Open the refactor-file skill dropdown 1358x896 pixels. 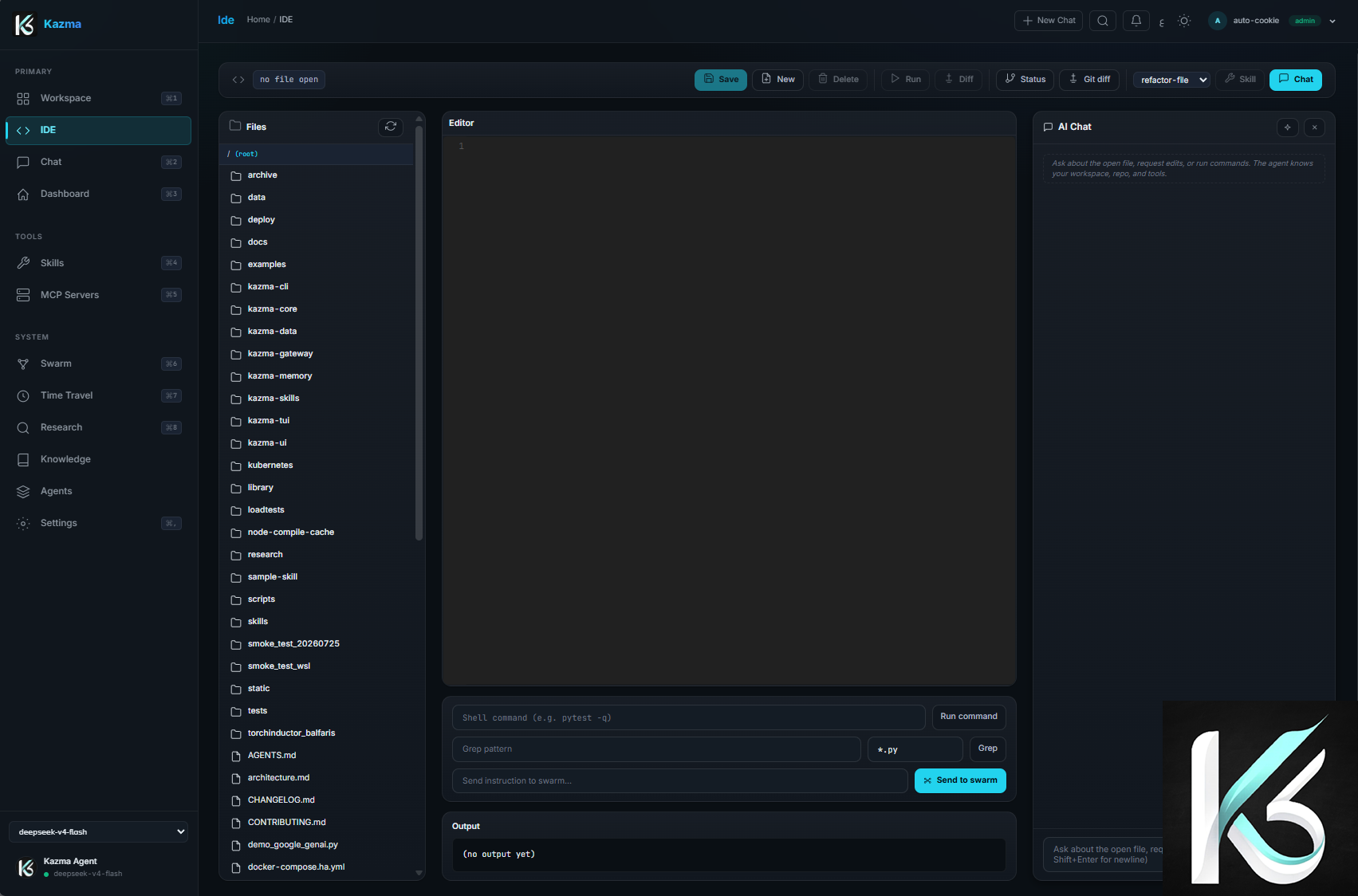(1172, 80)
